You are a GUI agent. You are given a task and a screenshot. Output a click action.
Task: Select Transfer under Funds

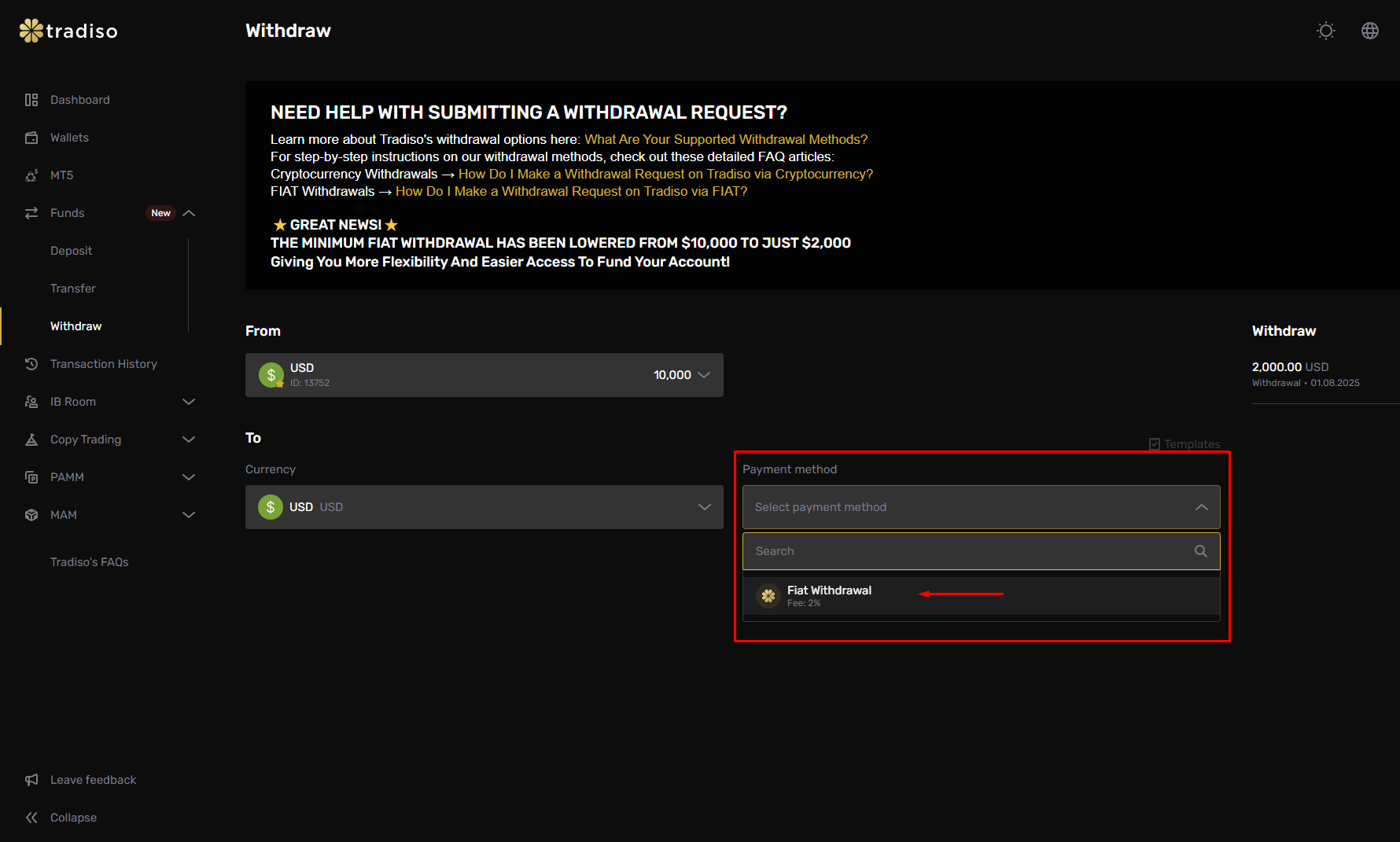[73, 289]
